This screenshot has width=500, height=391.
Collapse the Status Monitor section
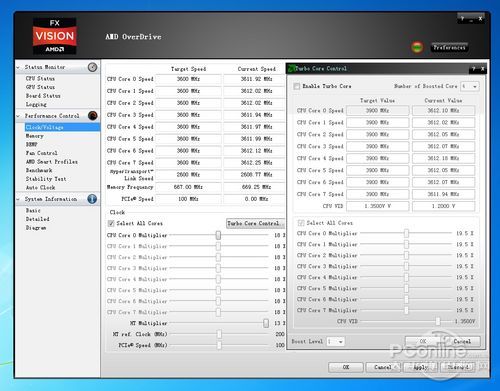pyautogui.click(x=18, y=67)
